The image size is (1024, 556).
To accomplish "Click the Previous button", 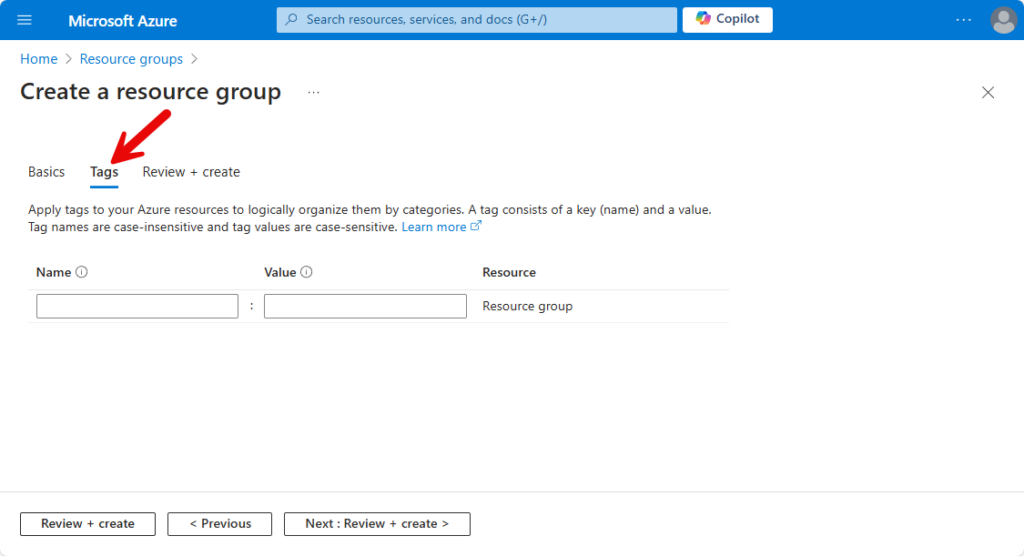I will click(219, 524).
